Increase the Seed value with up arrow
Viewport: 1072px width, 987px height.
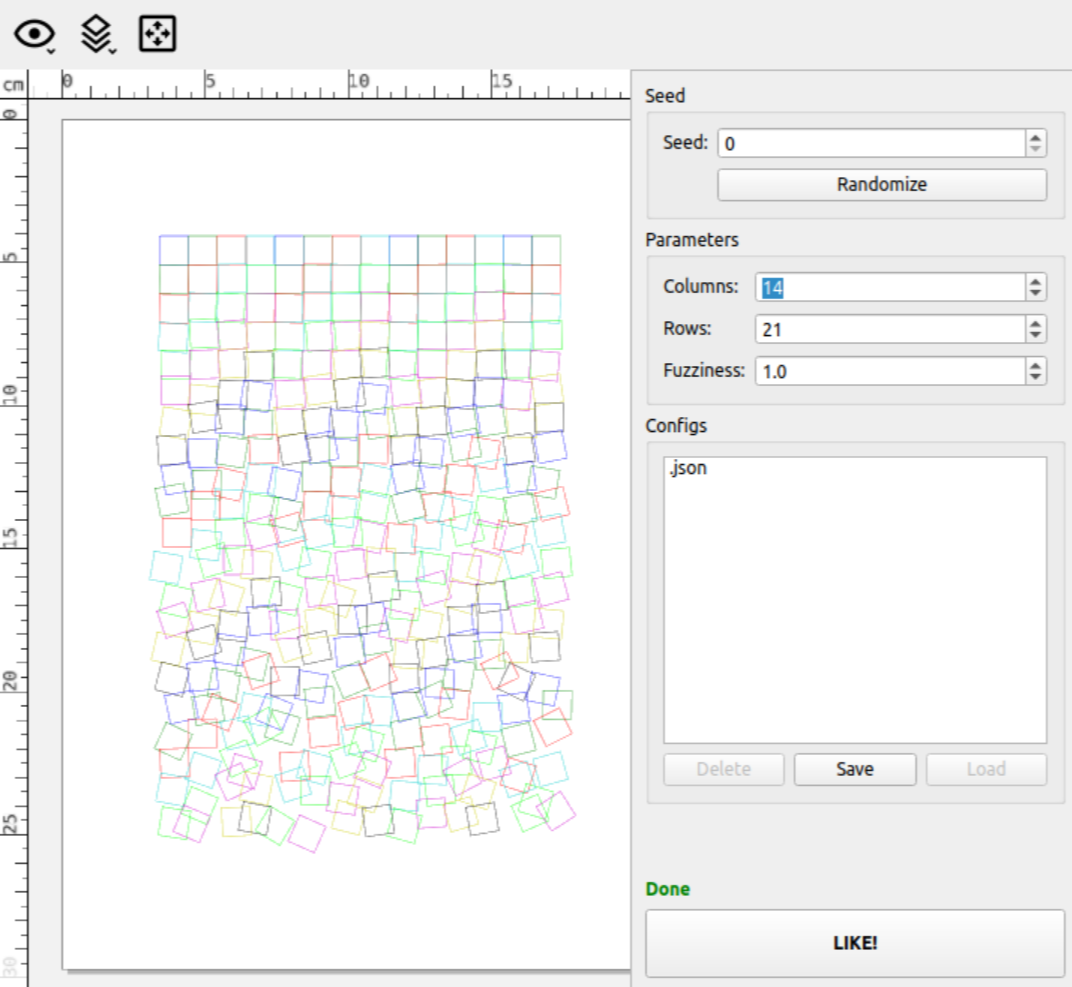pyautogui.click(x=1036, y=138)
